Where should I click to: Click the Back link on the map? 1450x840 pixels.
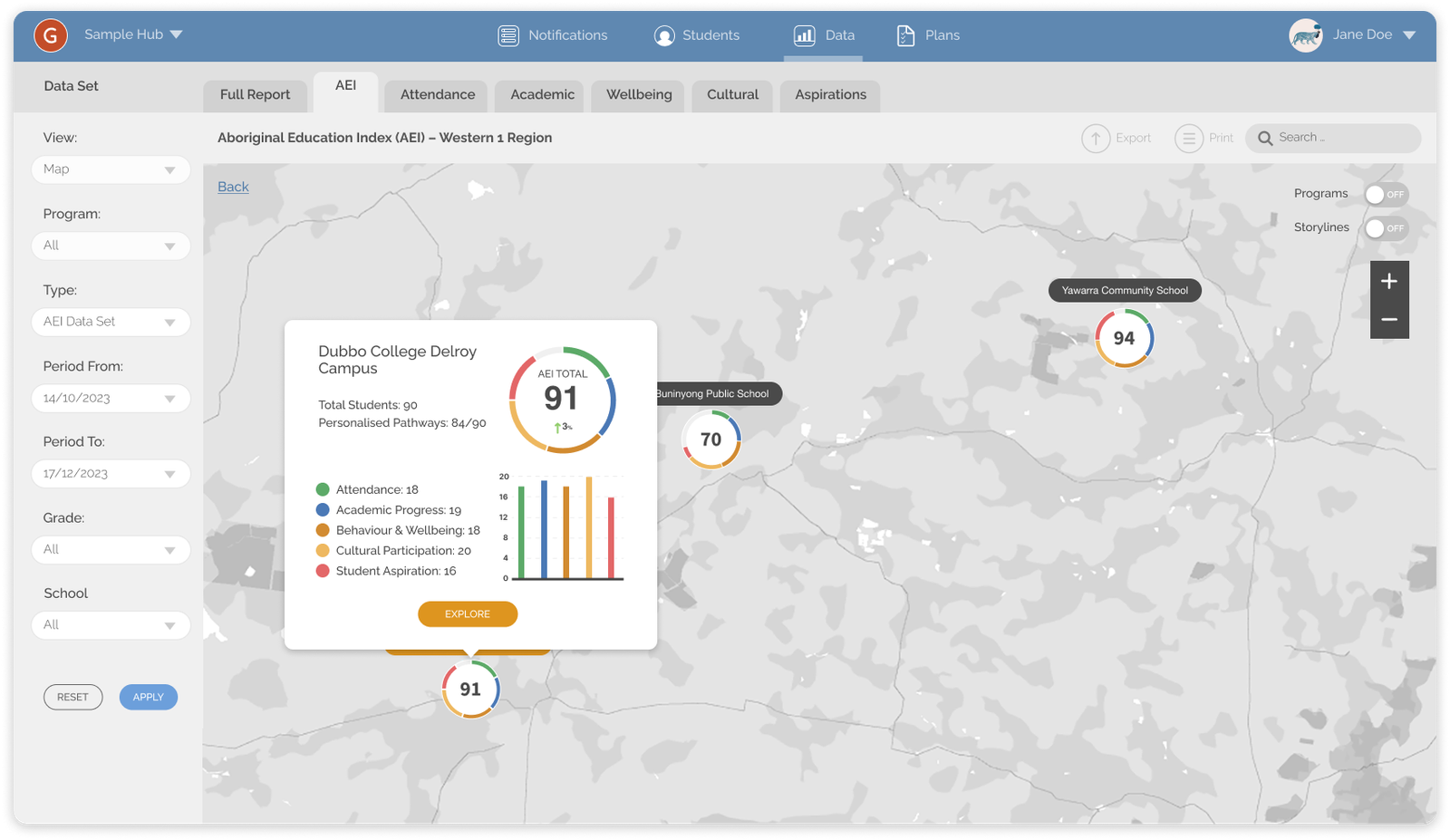[x=233, y=187]
